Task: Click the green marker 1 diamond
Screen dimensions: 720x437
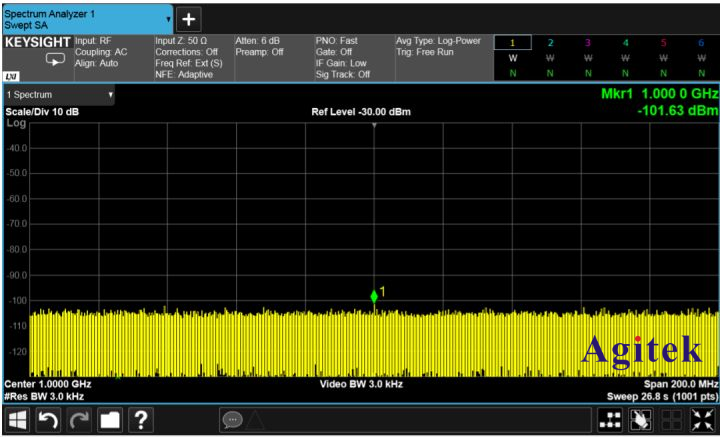Action: coord(374,296)
